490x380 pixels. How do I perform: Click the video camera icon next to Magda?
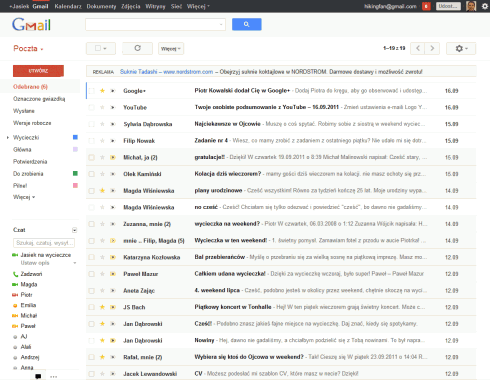[15, 284]
